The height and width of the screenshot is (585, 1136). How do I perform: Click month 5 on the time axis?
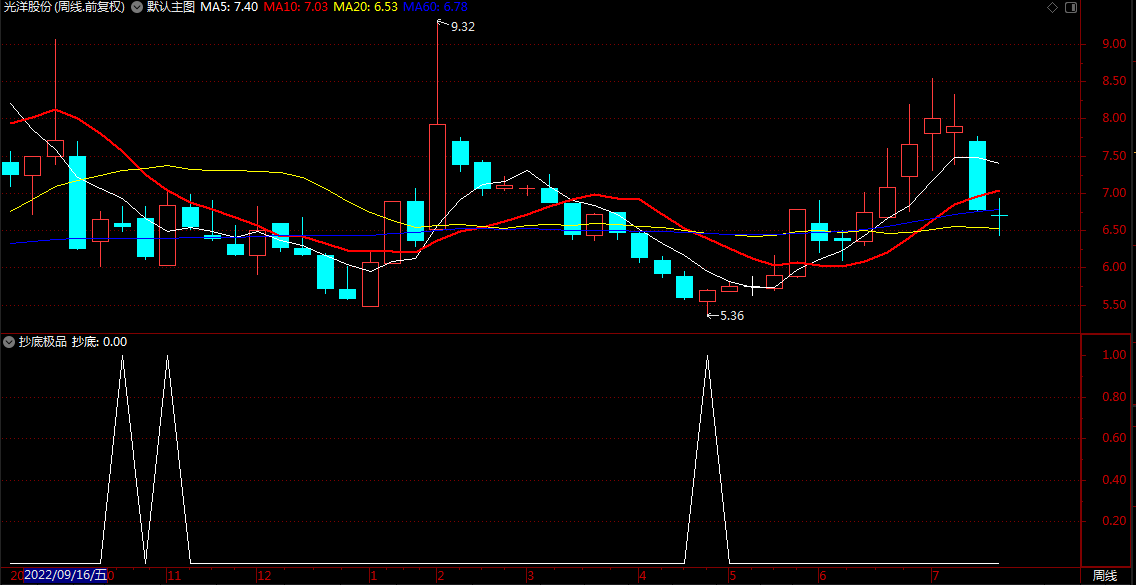[x=733, y=576]
